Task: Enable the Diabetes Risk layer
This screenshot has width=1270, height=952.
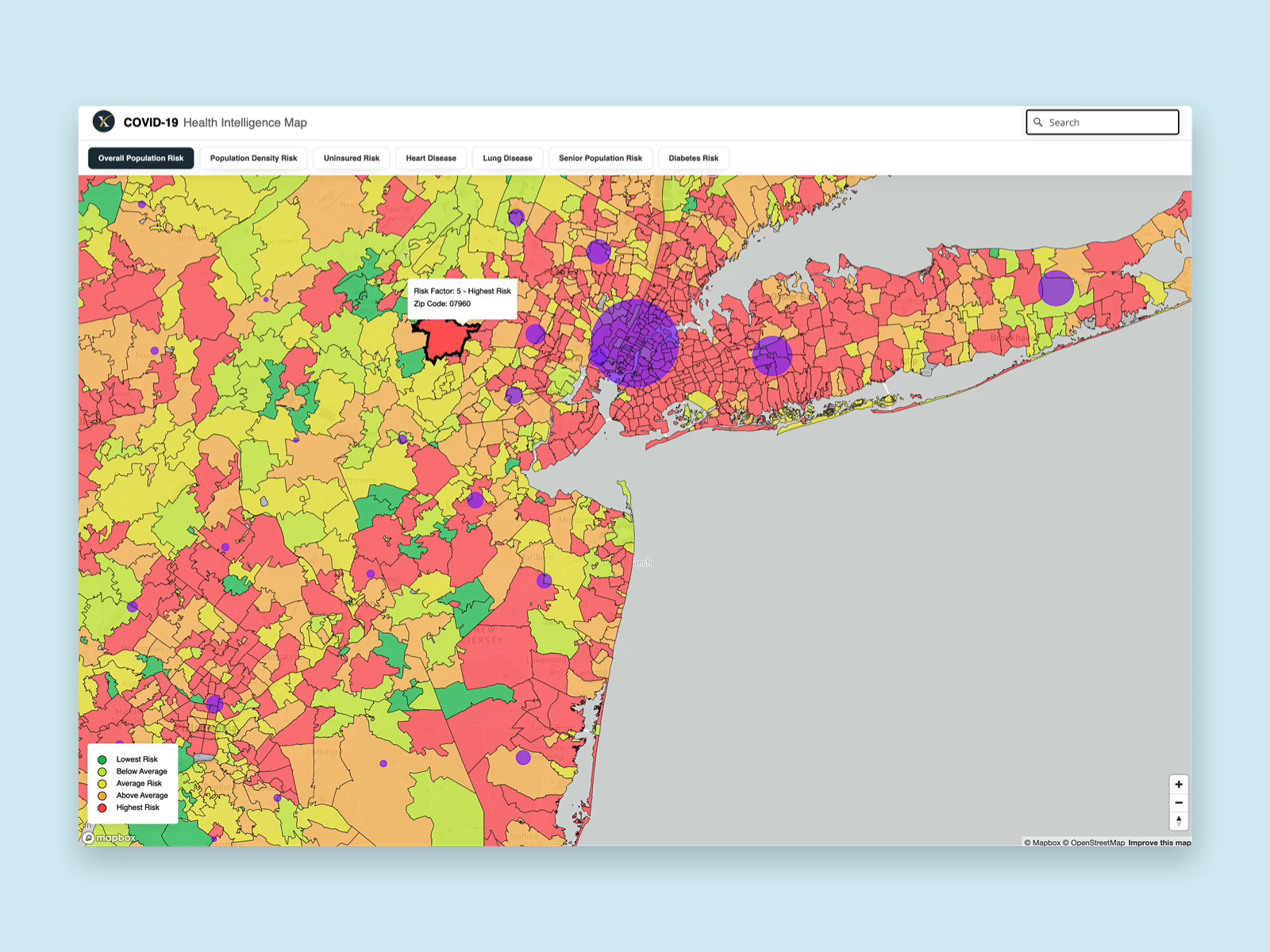Action: point(693,158)
